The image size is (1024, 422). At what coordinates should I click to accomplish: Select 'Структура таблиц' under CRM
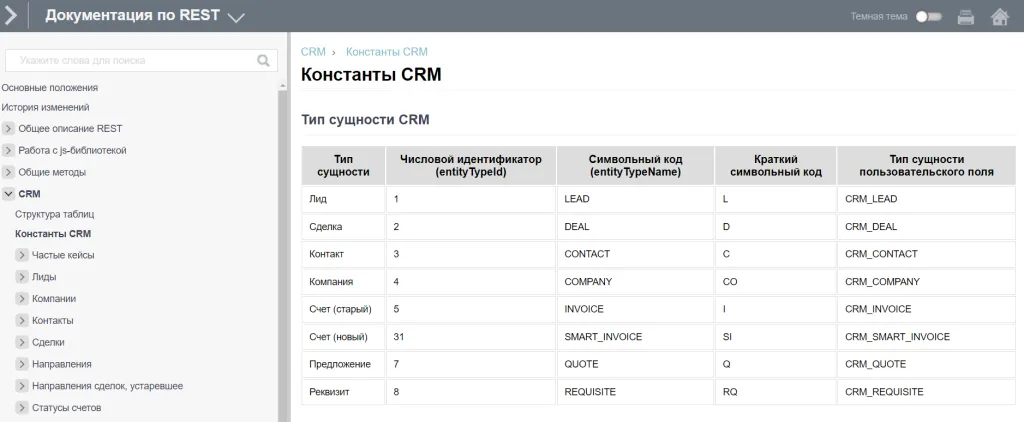pyautogui.click(x=54, y=214)
